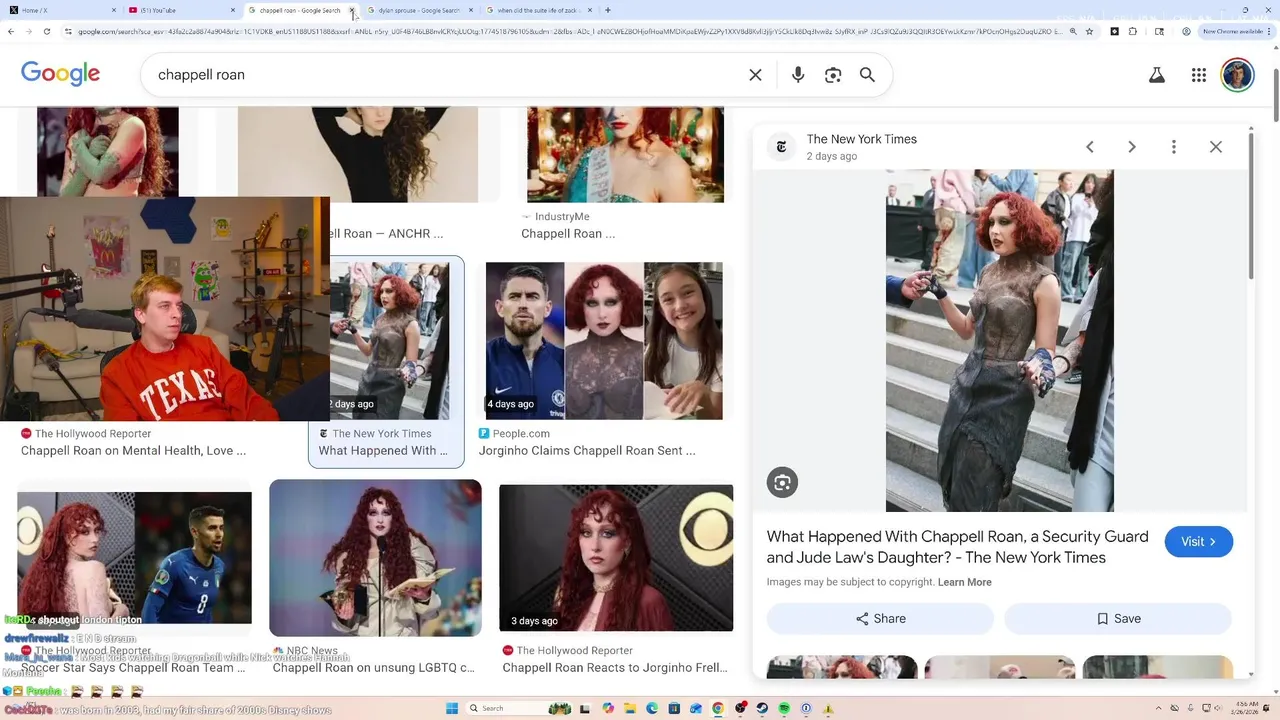This screenshot has height=720, width=1280.
Task: Switch to 'when did the suite life' tab
Action: click(539, 10)
